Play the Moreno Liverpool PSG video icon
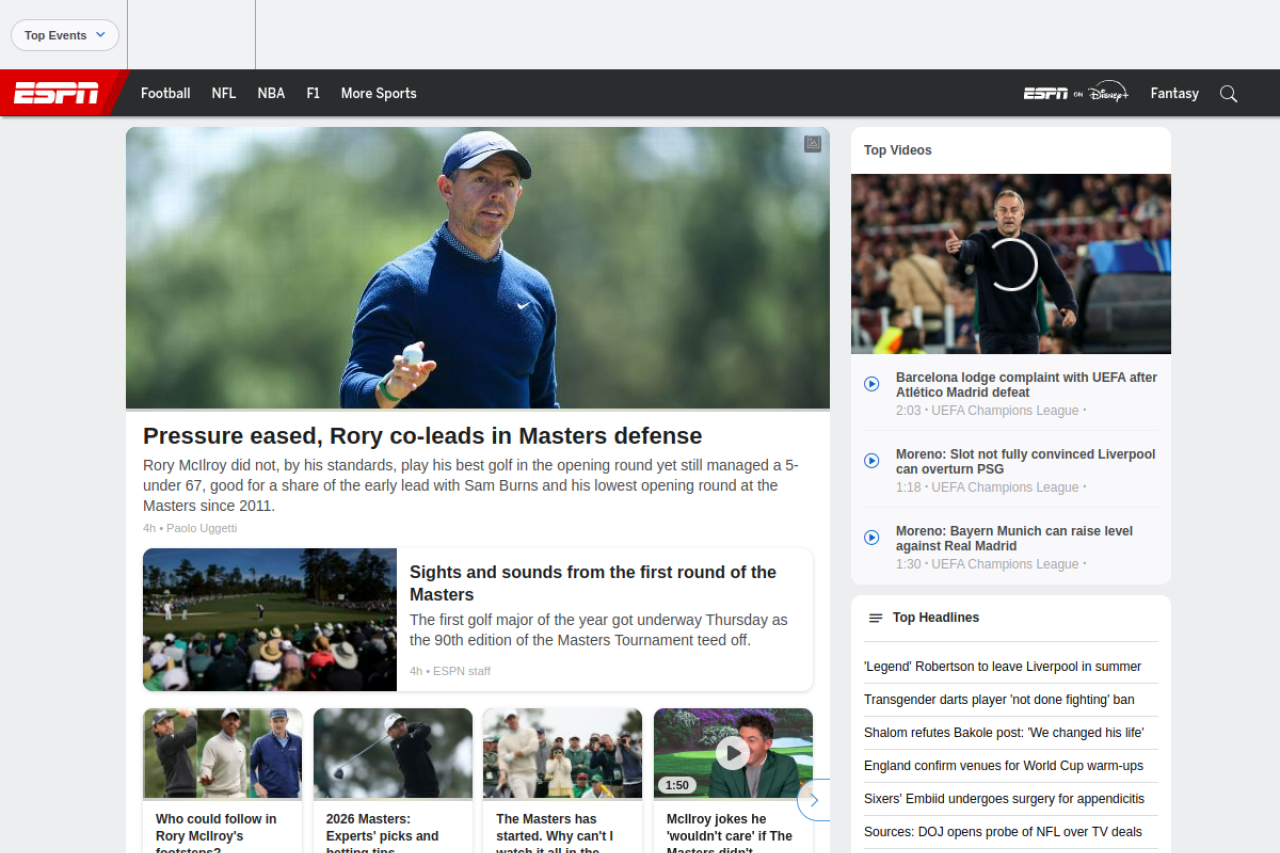This screenshot has height=853, width=1280. (x=871, y=461)
